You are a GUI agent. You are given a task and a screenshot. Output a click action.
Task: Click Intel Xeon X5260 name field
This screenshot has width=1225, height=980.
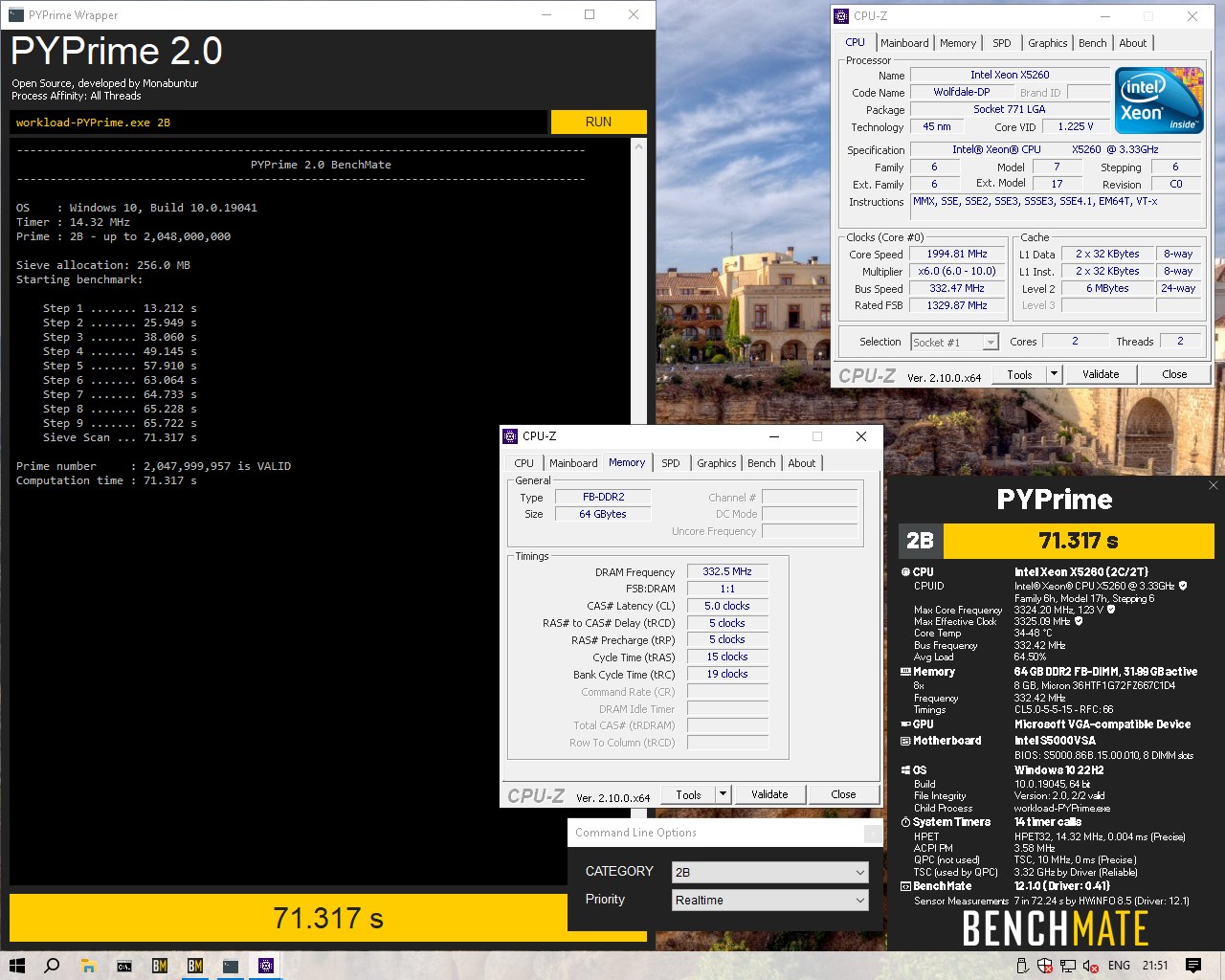[1010, 75]
